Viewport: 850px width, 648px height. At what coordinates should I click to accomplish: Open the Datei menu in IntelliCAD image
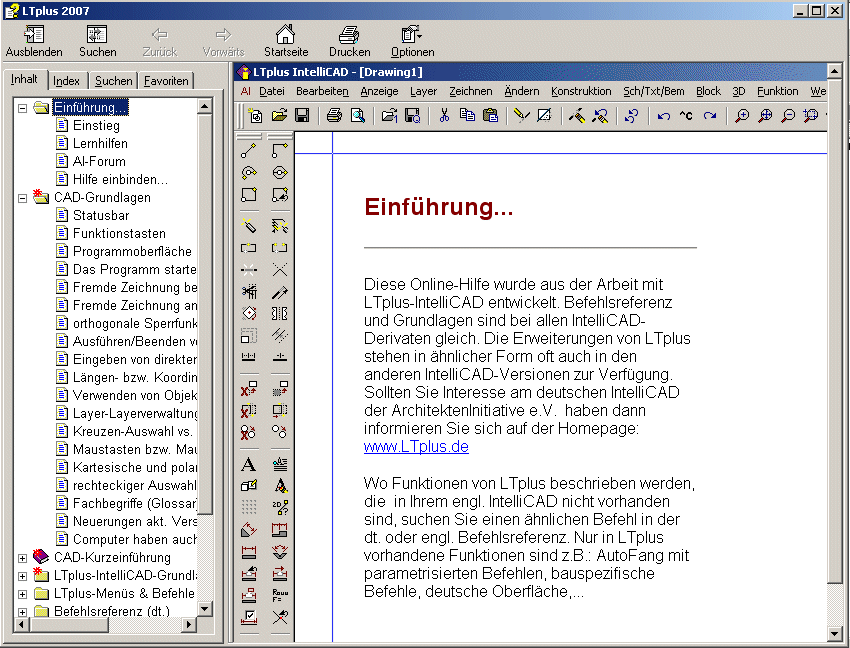pos(272,91)
